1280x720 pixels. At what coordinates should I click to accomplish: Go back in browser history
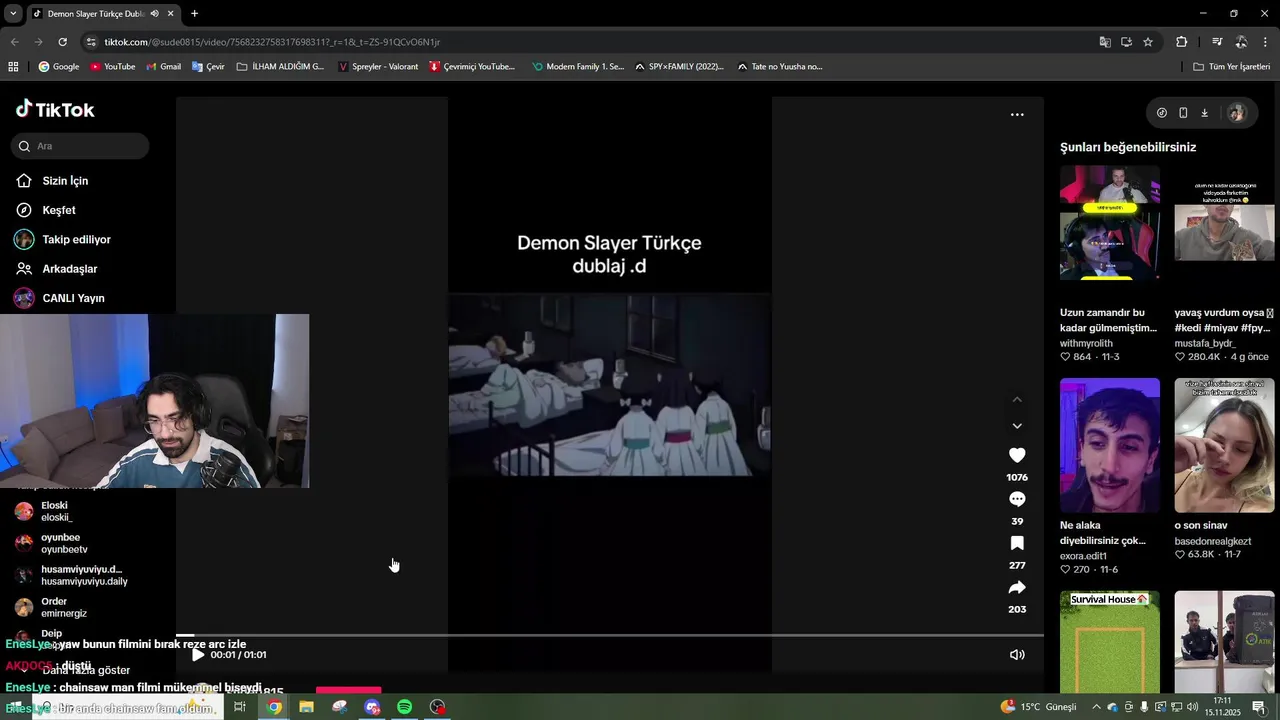(14, 42)
